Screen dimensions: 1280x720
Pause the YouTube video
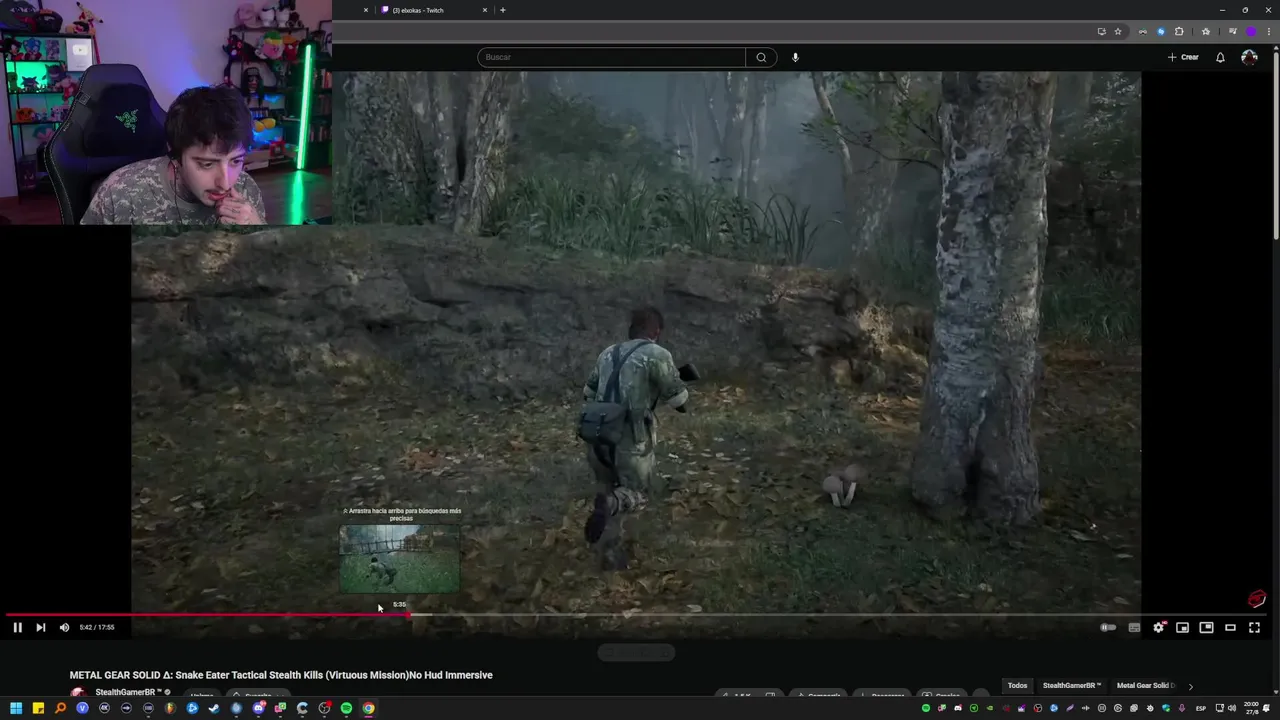pos(17,627)
